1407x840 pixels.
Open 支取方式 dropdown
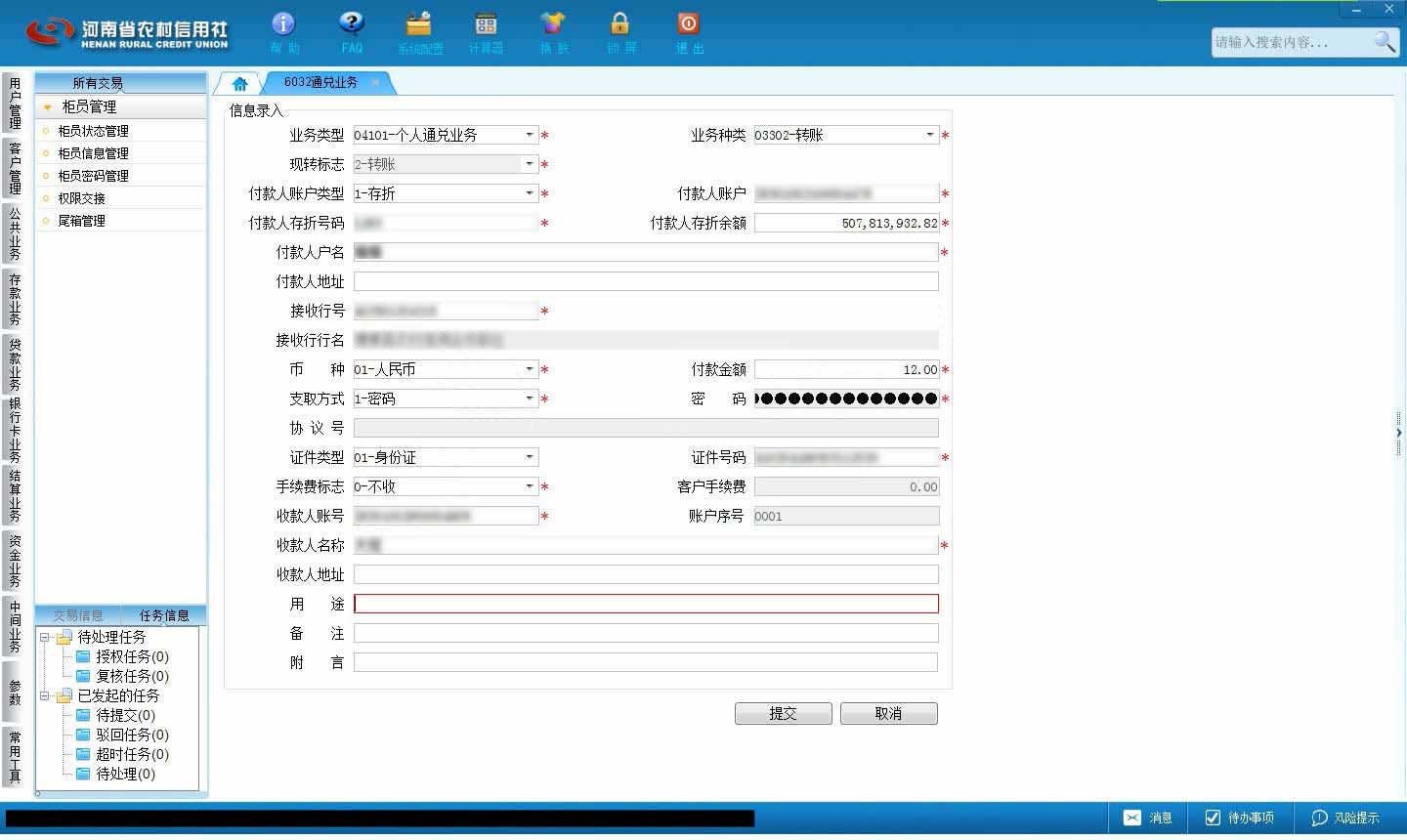point(530,399)
